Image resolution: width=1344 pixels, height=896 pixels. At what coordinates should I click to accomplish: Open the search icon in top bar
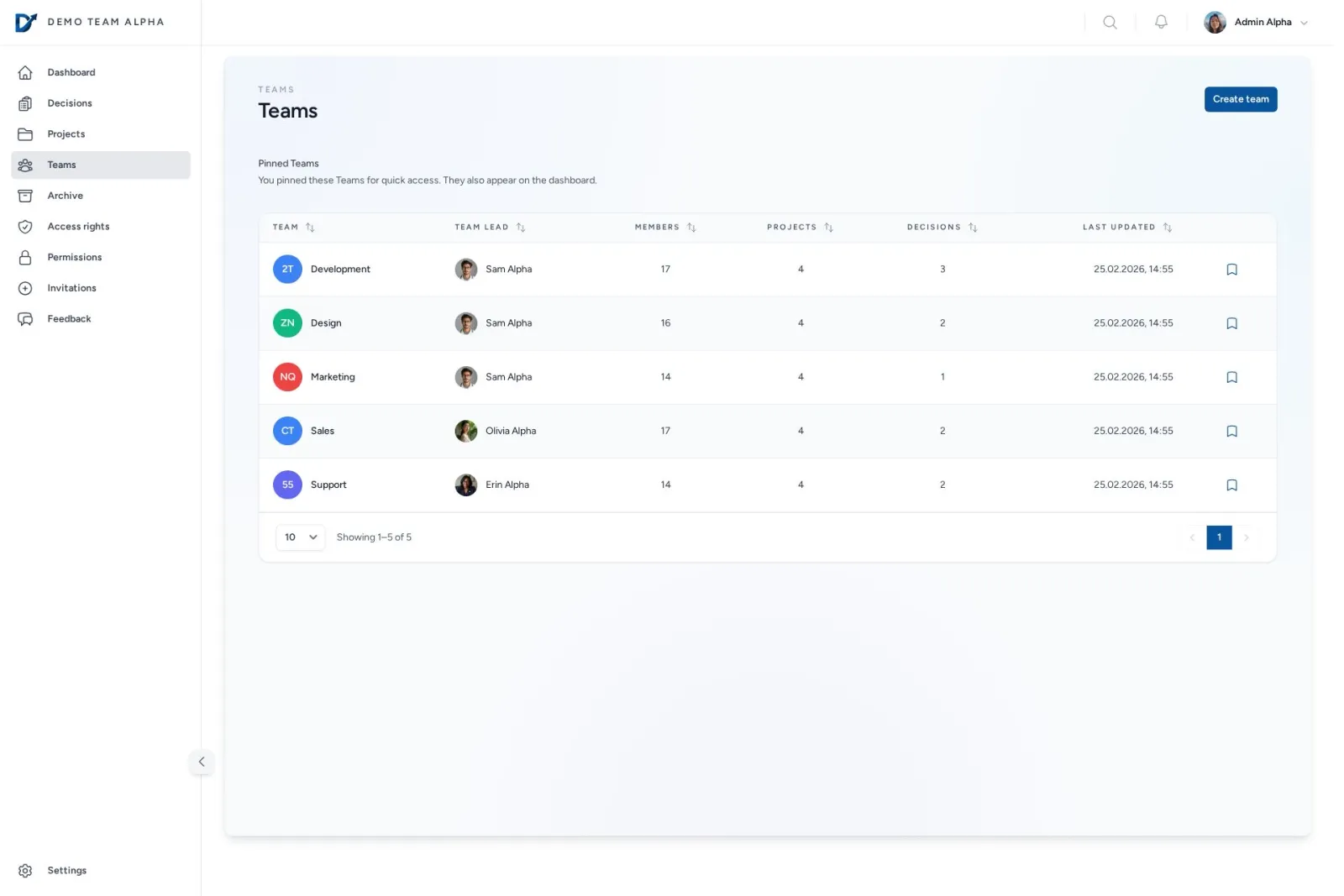[1110, 22]
